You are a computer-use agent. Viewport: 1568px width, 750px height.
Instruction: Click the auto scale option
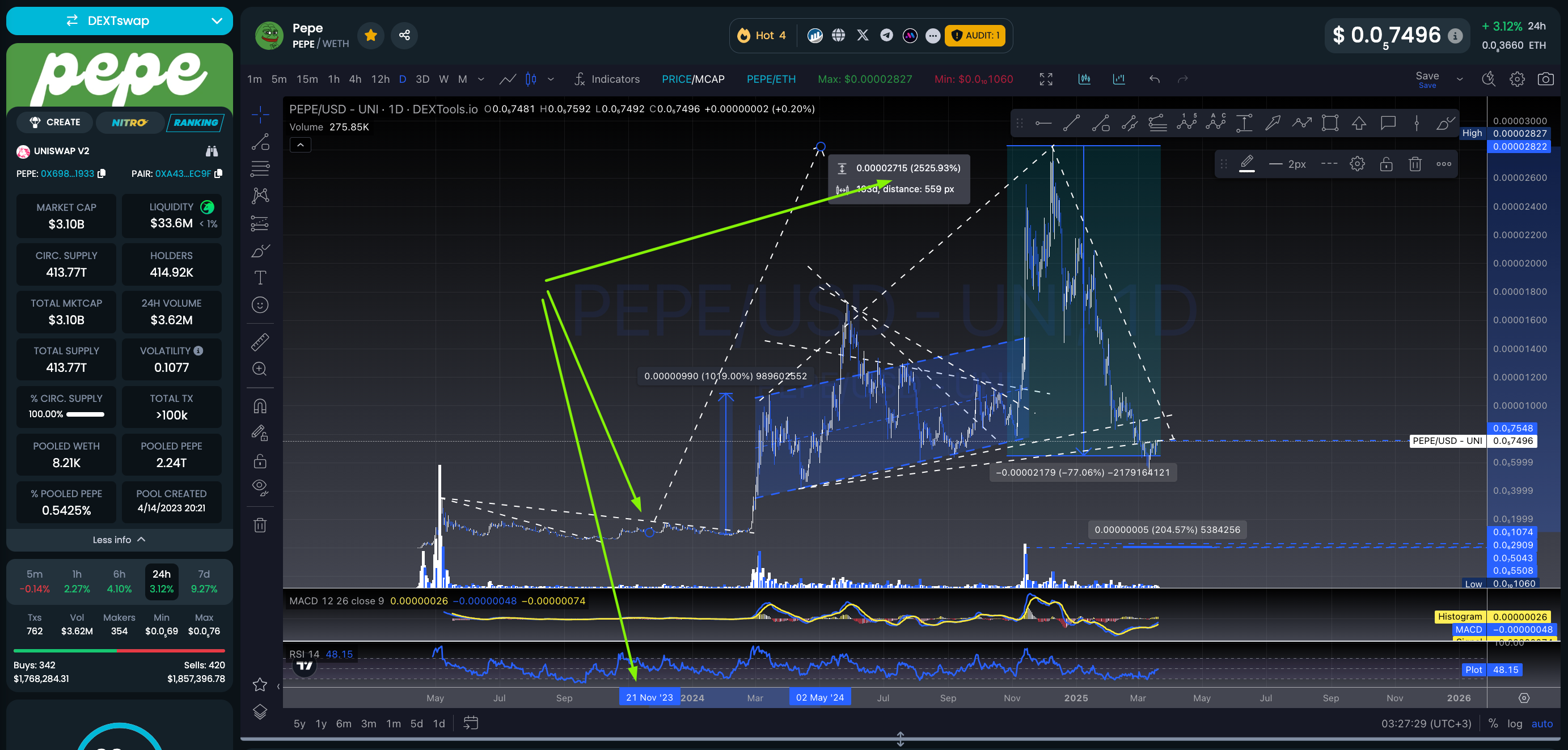point(1542,723)
